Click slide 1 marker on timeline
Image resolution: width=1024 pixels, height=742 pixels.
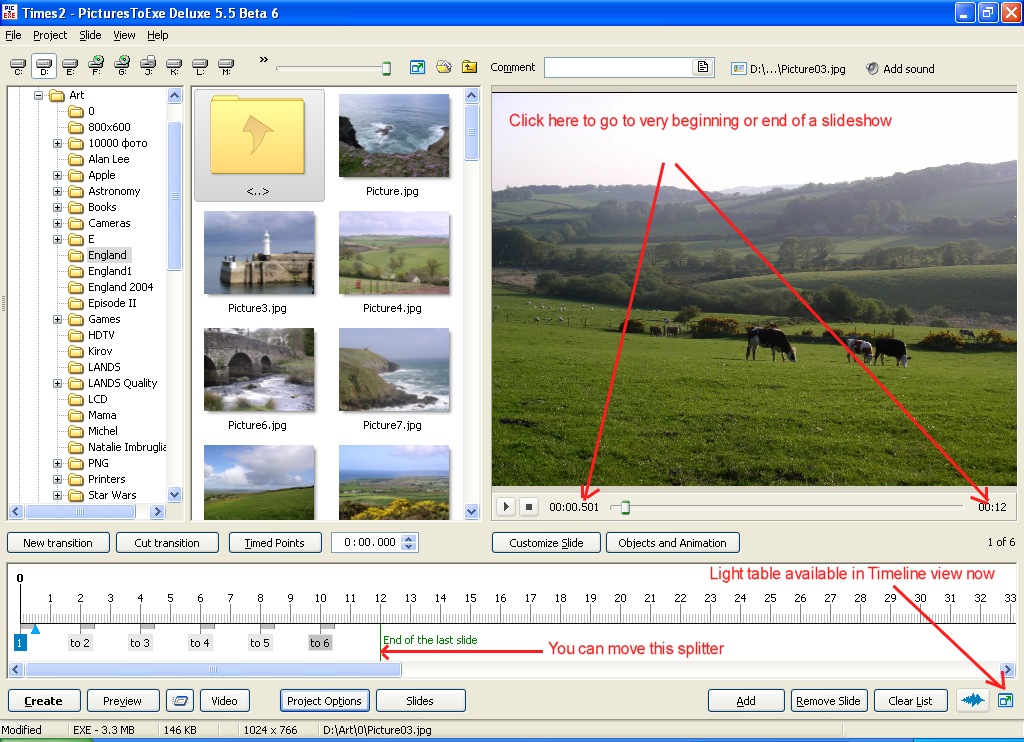coord(20,643)
